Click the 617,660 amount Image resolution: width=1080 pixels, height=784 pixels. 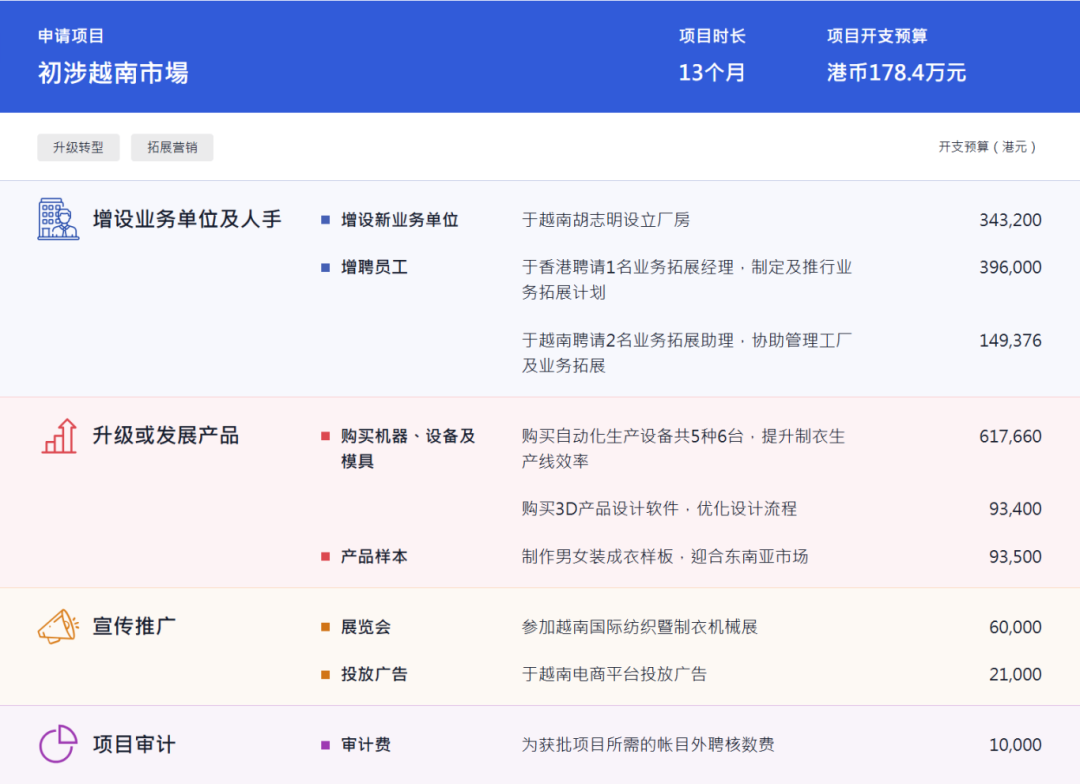coord(1010,436)
